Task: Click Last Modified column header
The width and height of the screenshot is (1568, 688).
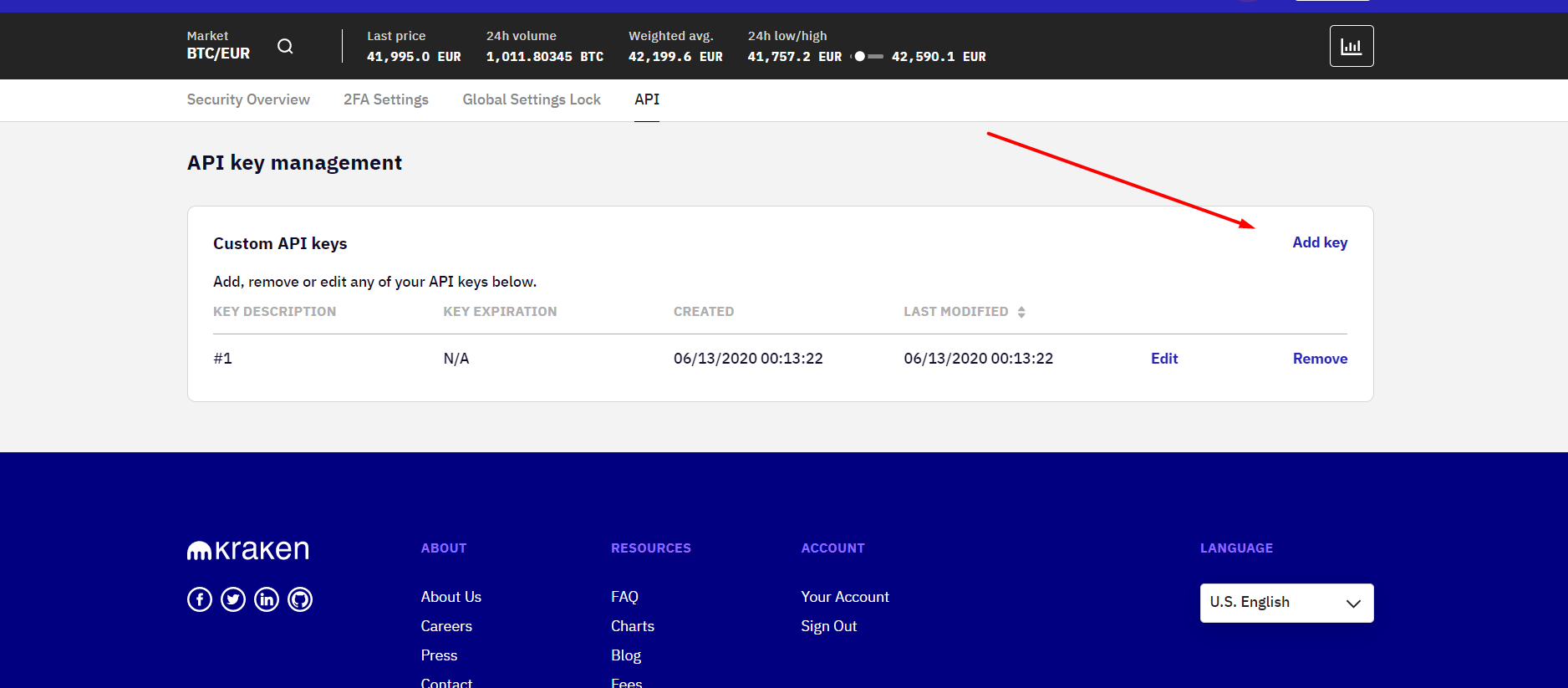Action: point(956,312)
